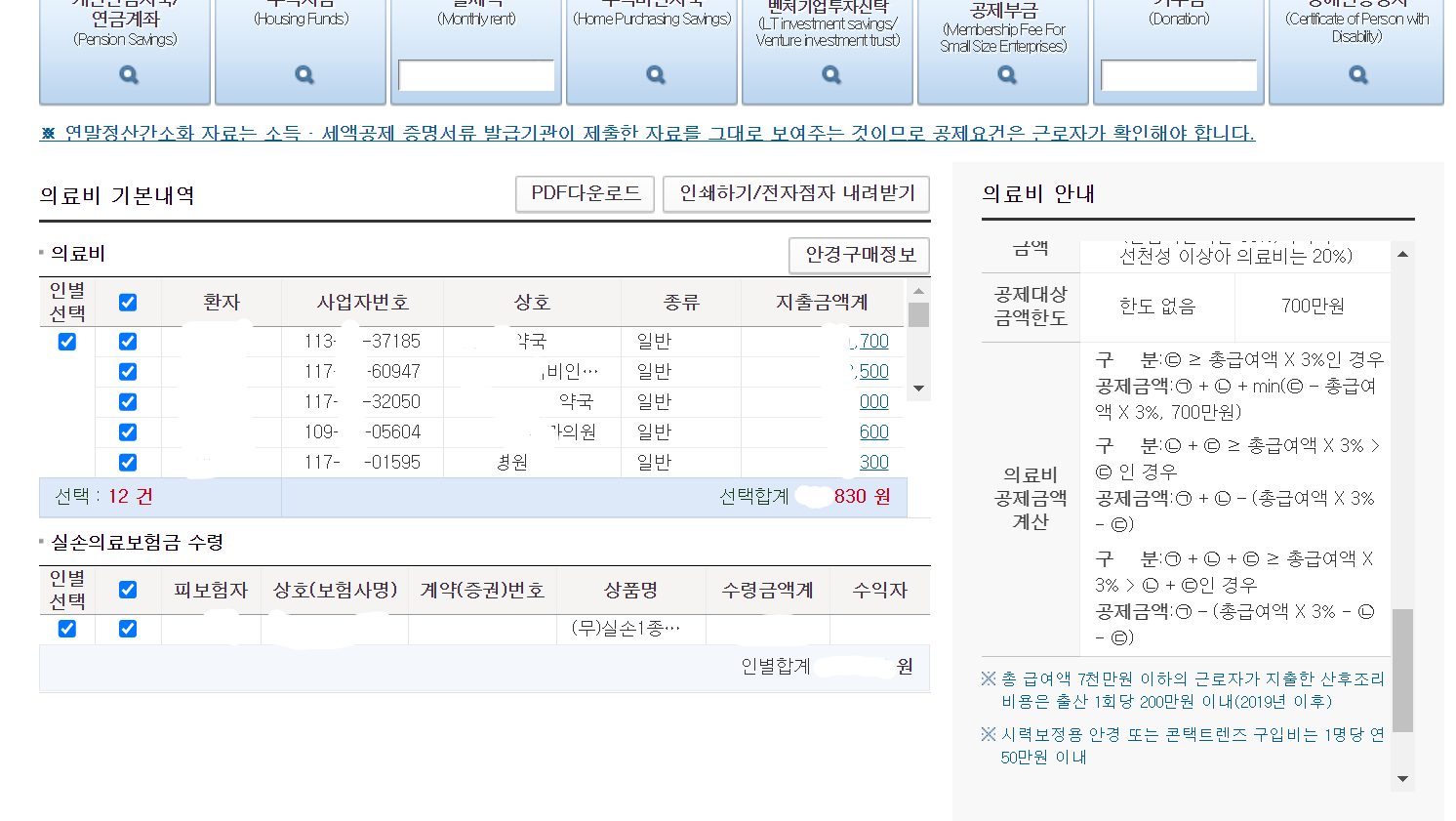Toggle checkbox for row 117- -60947
1456x821 pixels.
[128, 372]
